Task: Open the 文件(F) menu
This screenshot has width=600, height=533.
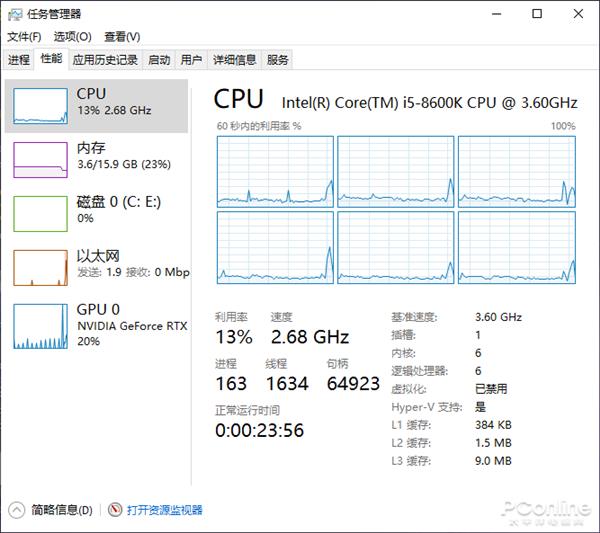Action: pyautogui.click(x=24, y=37)
